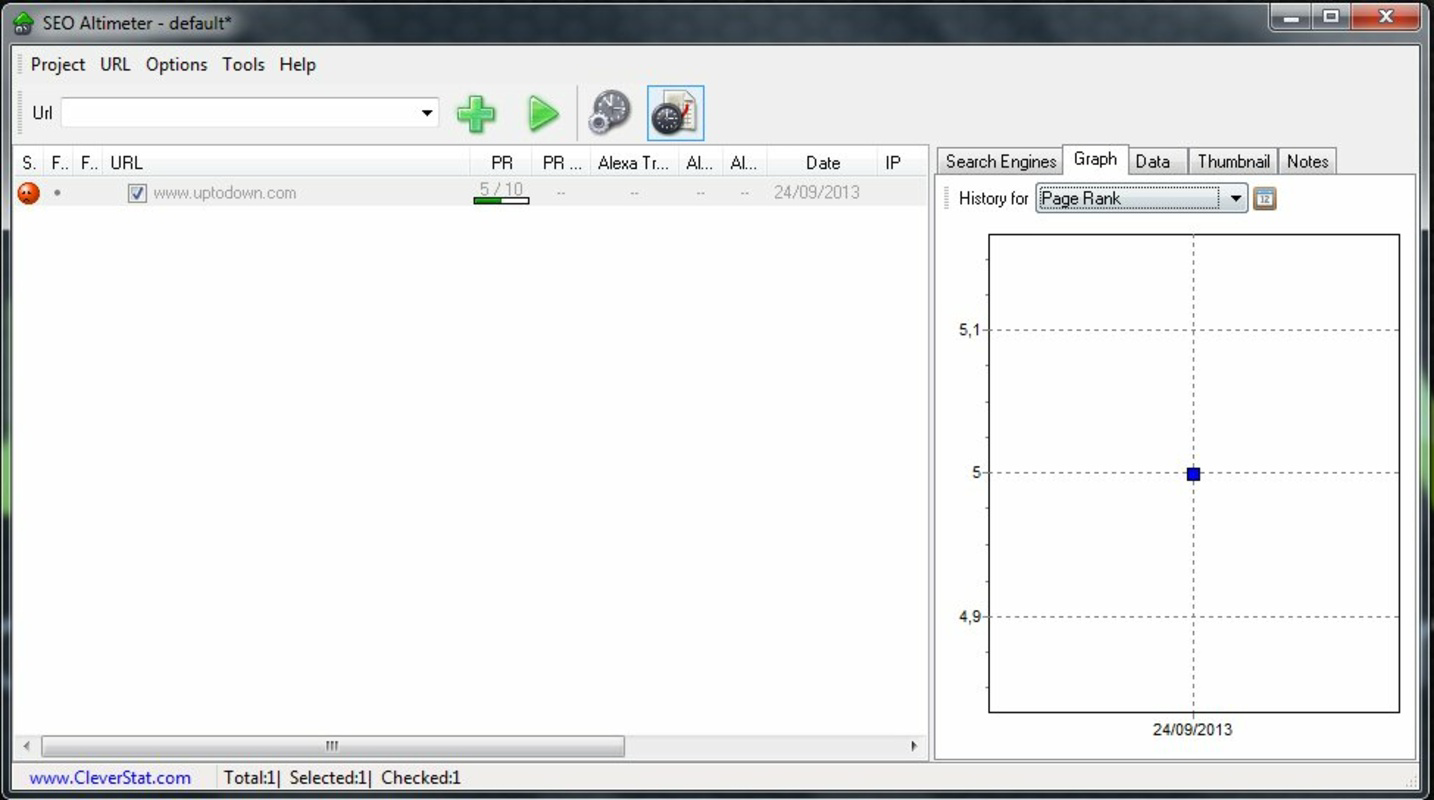
Task: Select the Graph tab
Action: click(1095, 159)
